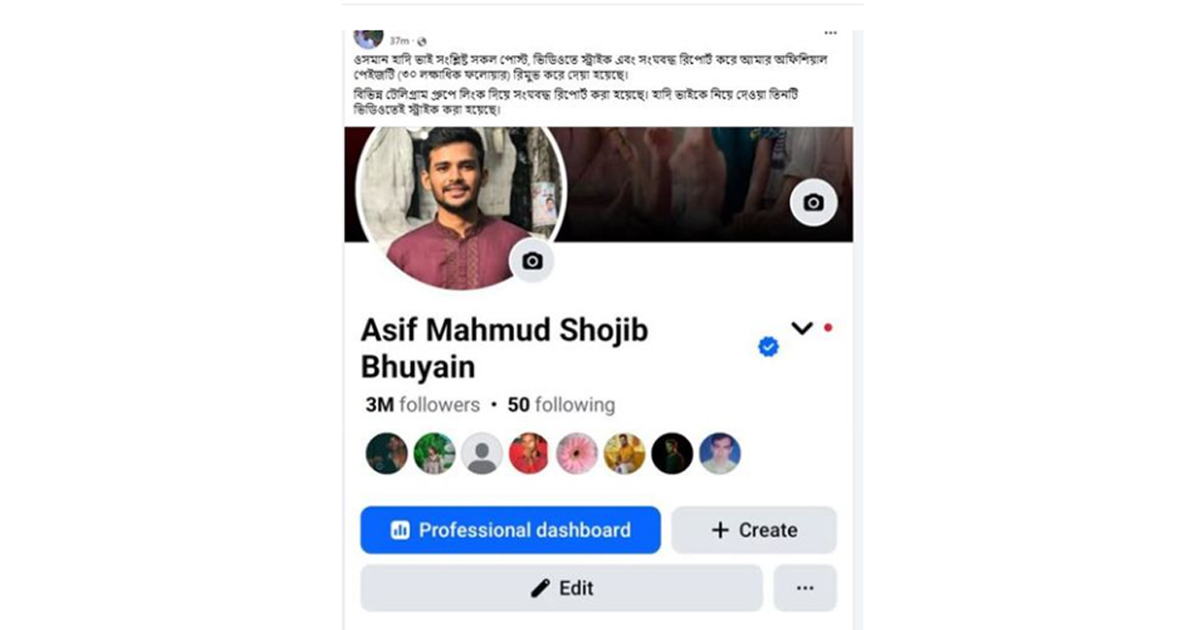The width and height of the screenshot is (1200, 630).
Task: Open the three-dot menu beside Edit
Action: point(805,588)
